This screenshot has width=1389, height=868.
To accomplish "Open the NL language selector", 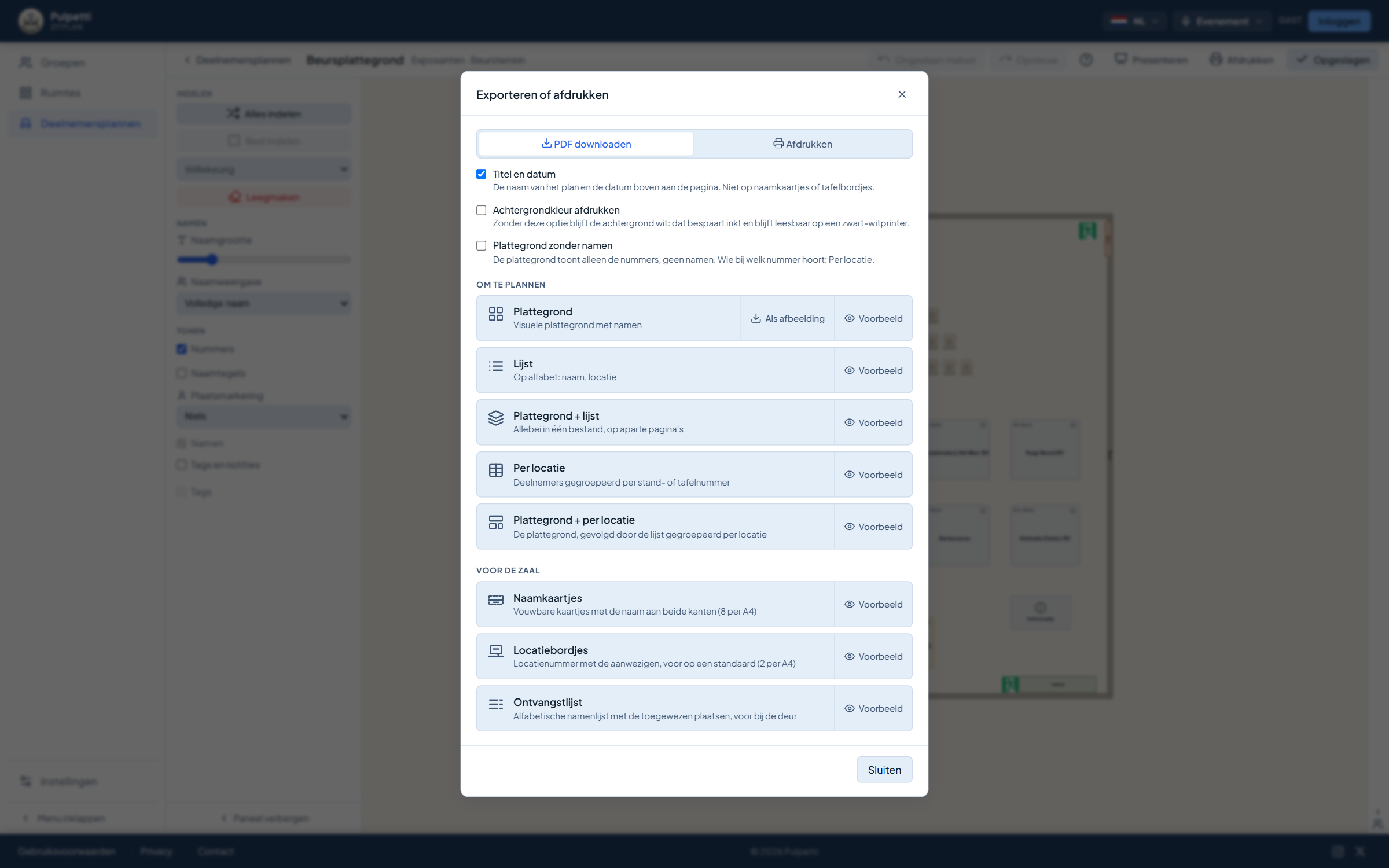I will pyautogui.click(x=1134, y=21).
